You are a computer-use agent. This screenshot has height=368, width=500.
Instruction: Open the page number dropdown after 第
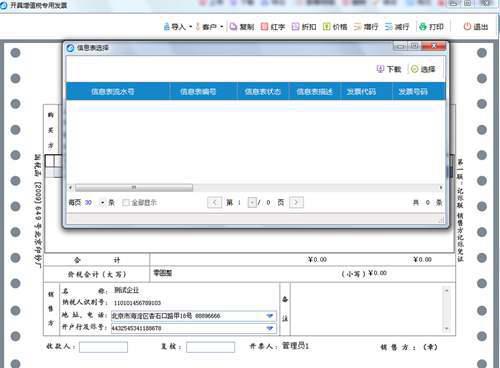(x=252, y=202)
